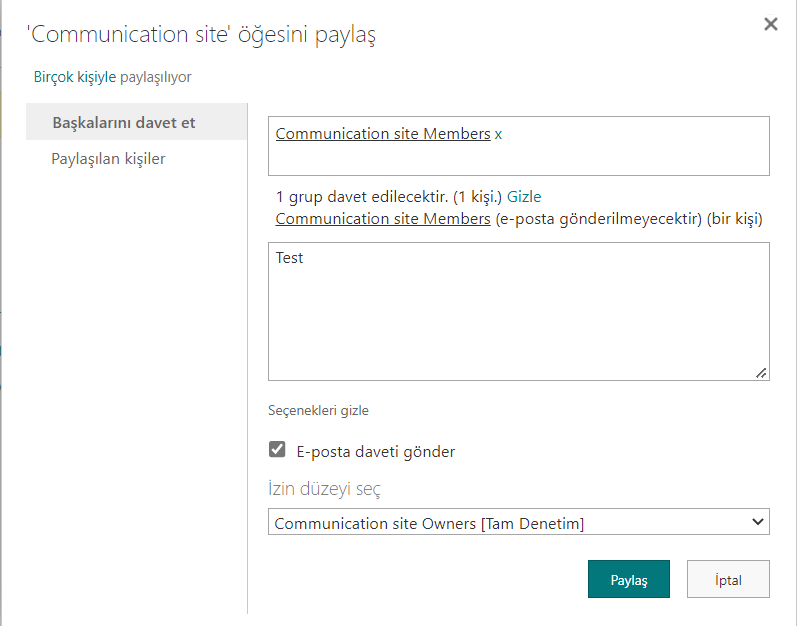Viewport: 797px width, 626px height.
Task: Click the "İzin düzeyi seç" label
Action: (x=324, y=489)
